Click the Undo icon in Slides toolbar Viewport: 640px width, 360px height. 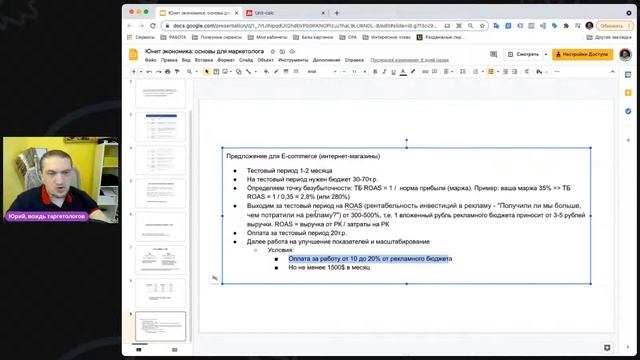(149, 72)
